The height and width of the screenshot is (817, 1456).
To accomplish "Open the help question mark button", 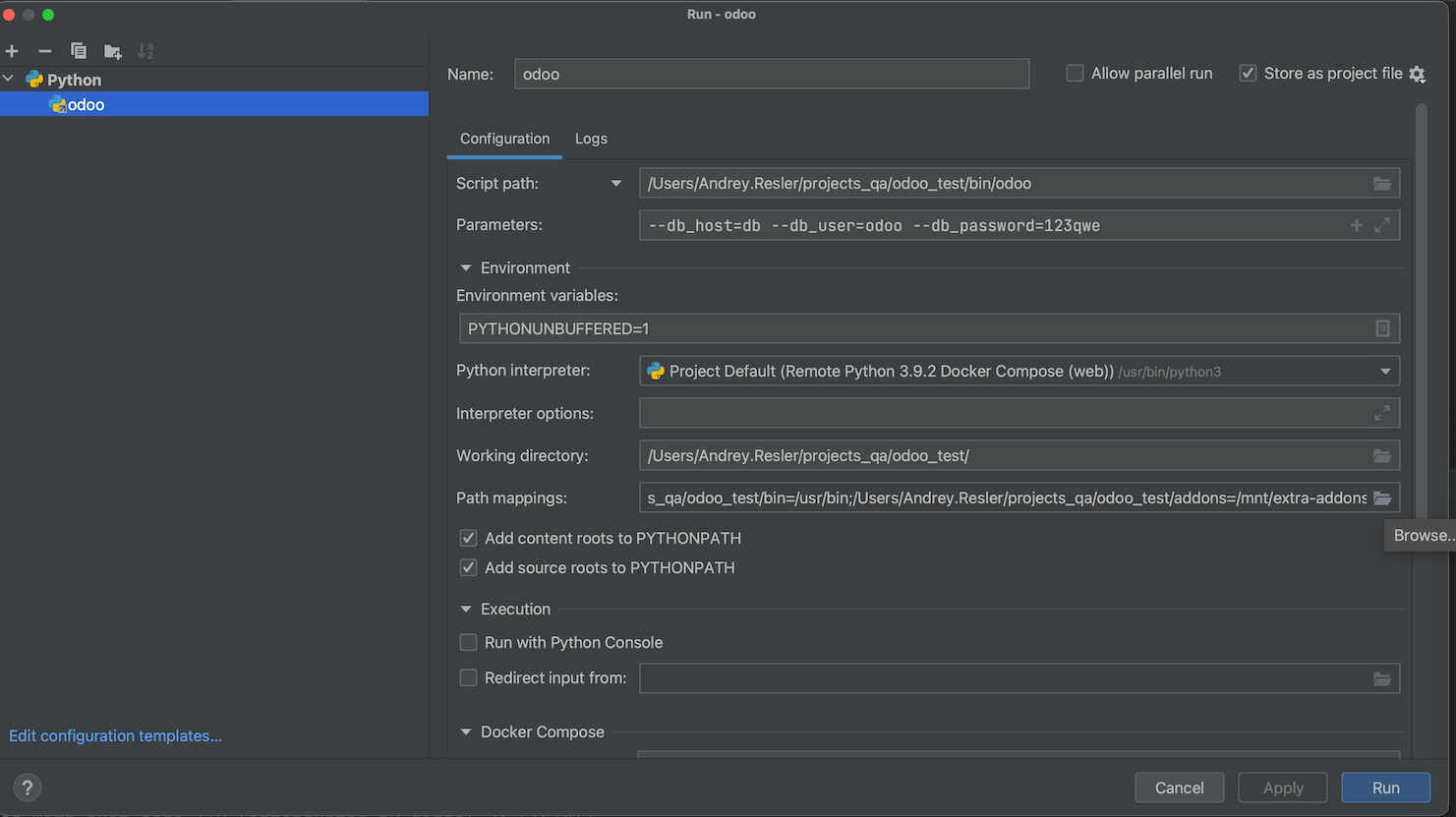I will pos(28,788).
